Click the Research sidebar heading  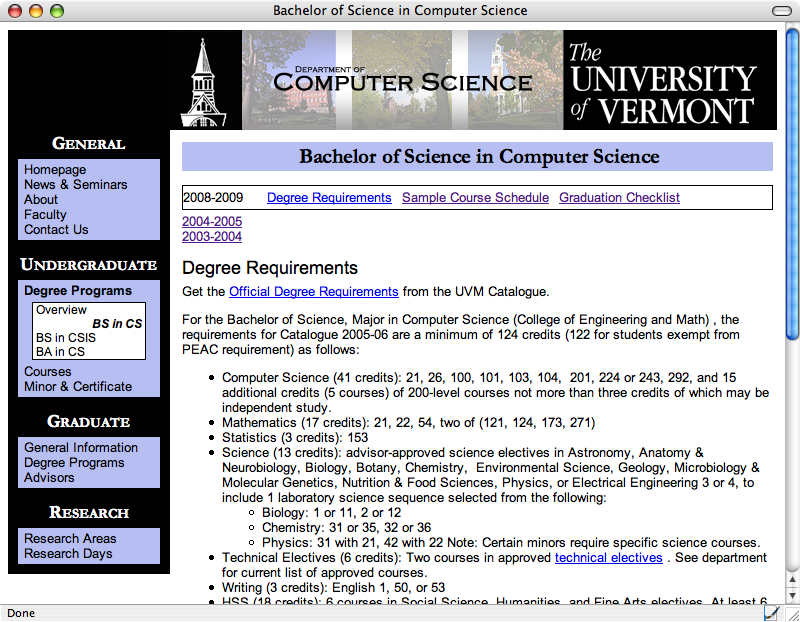point(89,512)
